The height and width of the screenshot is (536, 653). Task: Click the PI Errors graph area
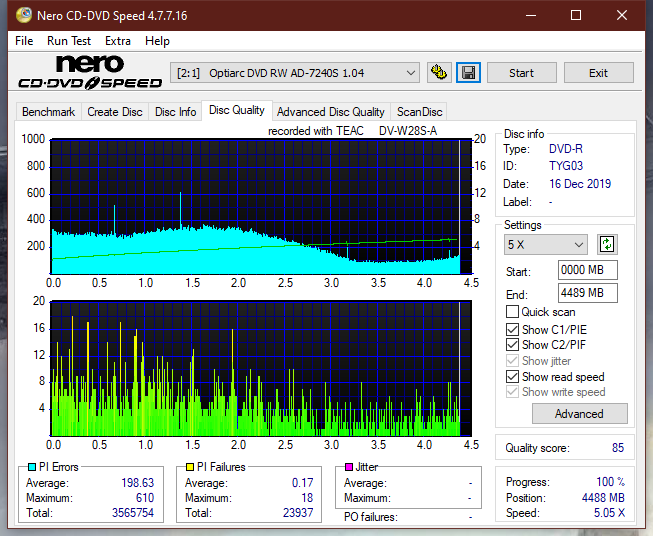[261, 207]
